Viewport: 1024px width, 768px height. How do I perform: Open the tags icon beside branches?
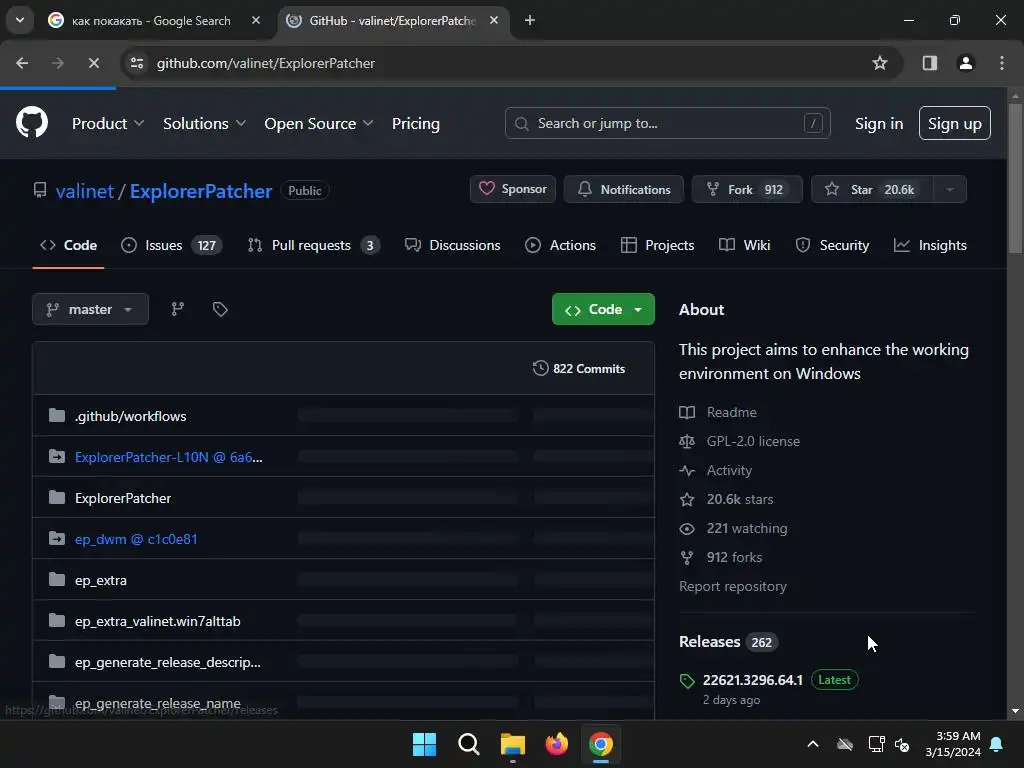(x=220, y=309)
